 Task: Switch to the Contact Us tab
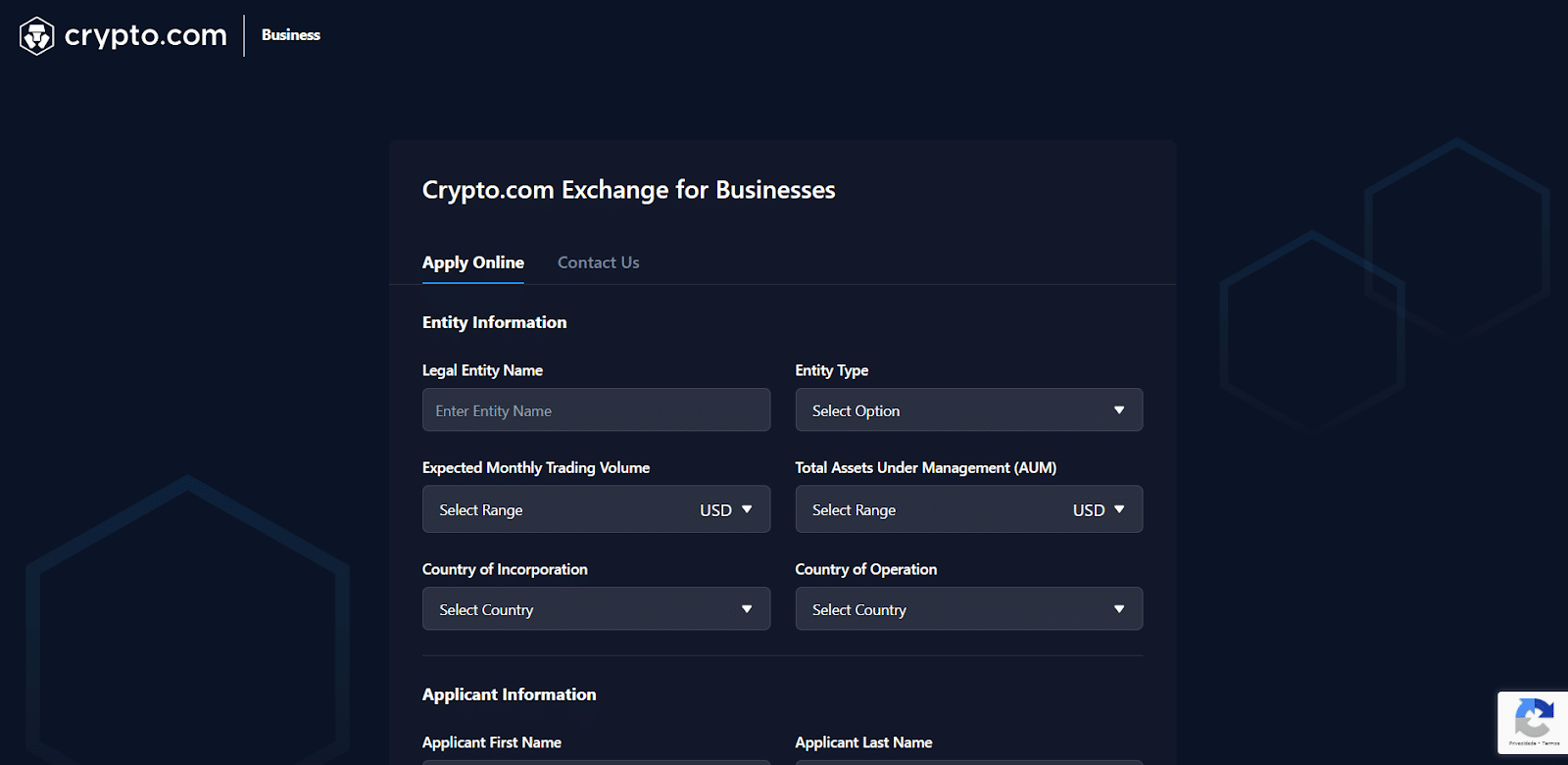pos(599,263)
